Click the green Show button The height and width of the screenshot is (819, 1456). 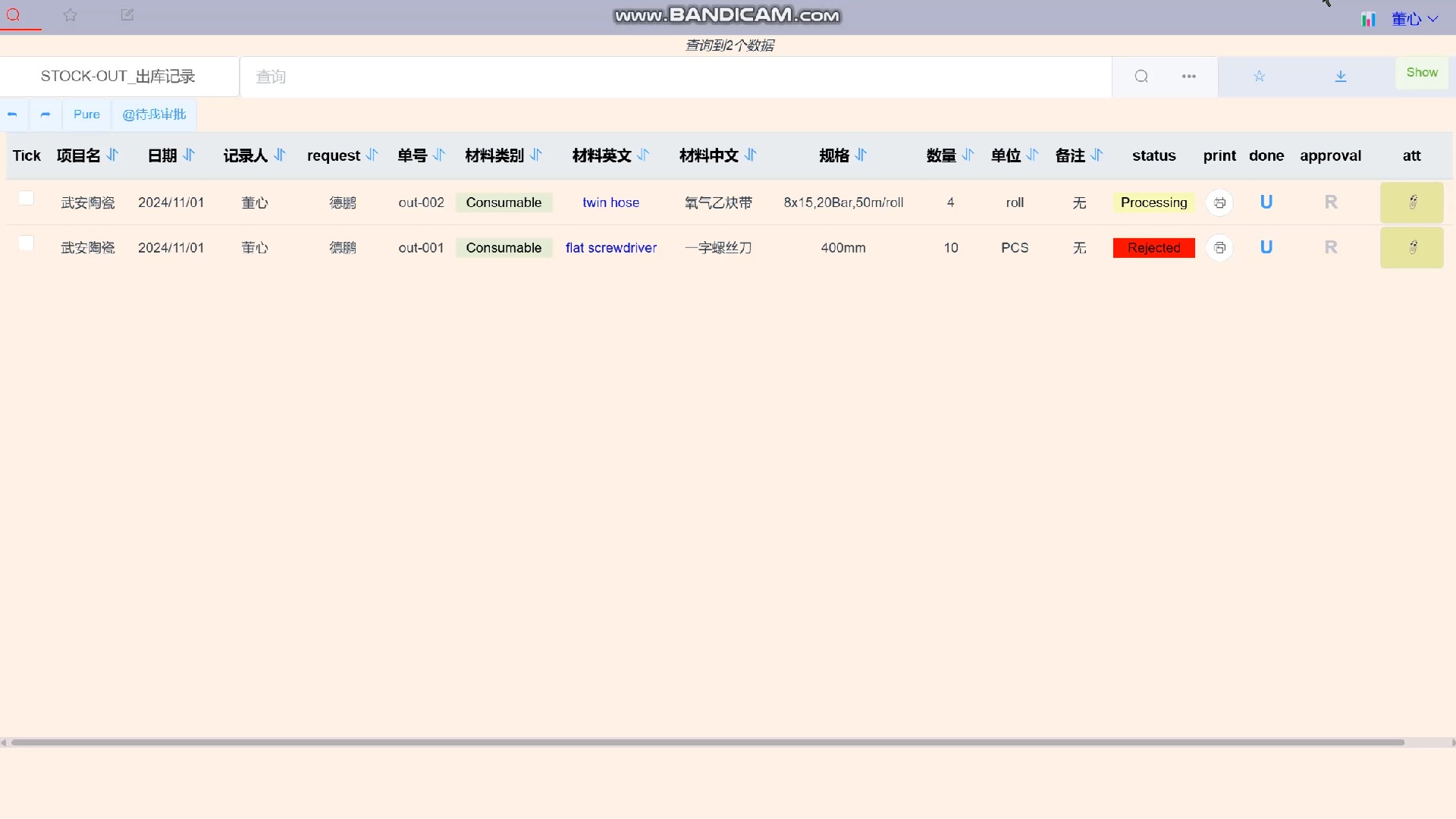tap(1422, 73)
